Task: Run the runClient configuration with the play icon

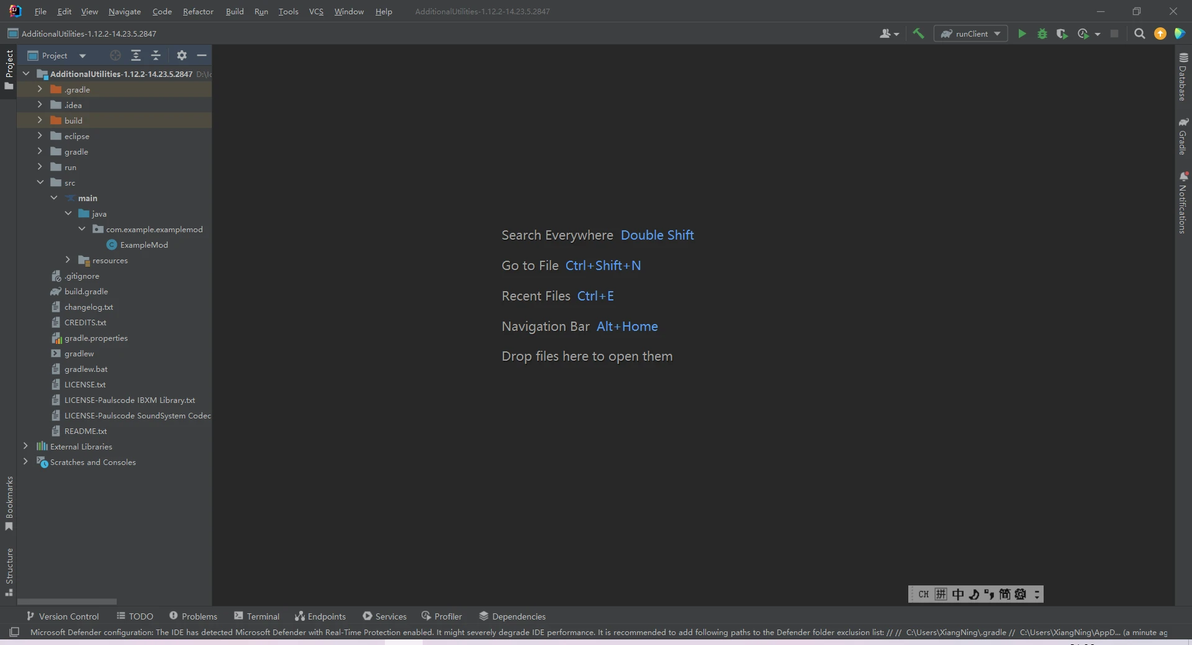Action: click(1022, 33)
